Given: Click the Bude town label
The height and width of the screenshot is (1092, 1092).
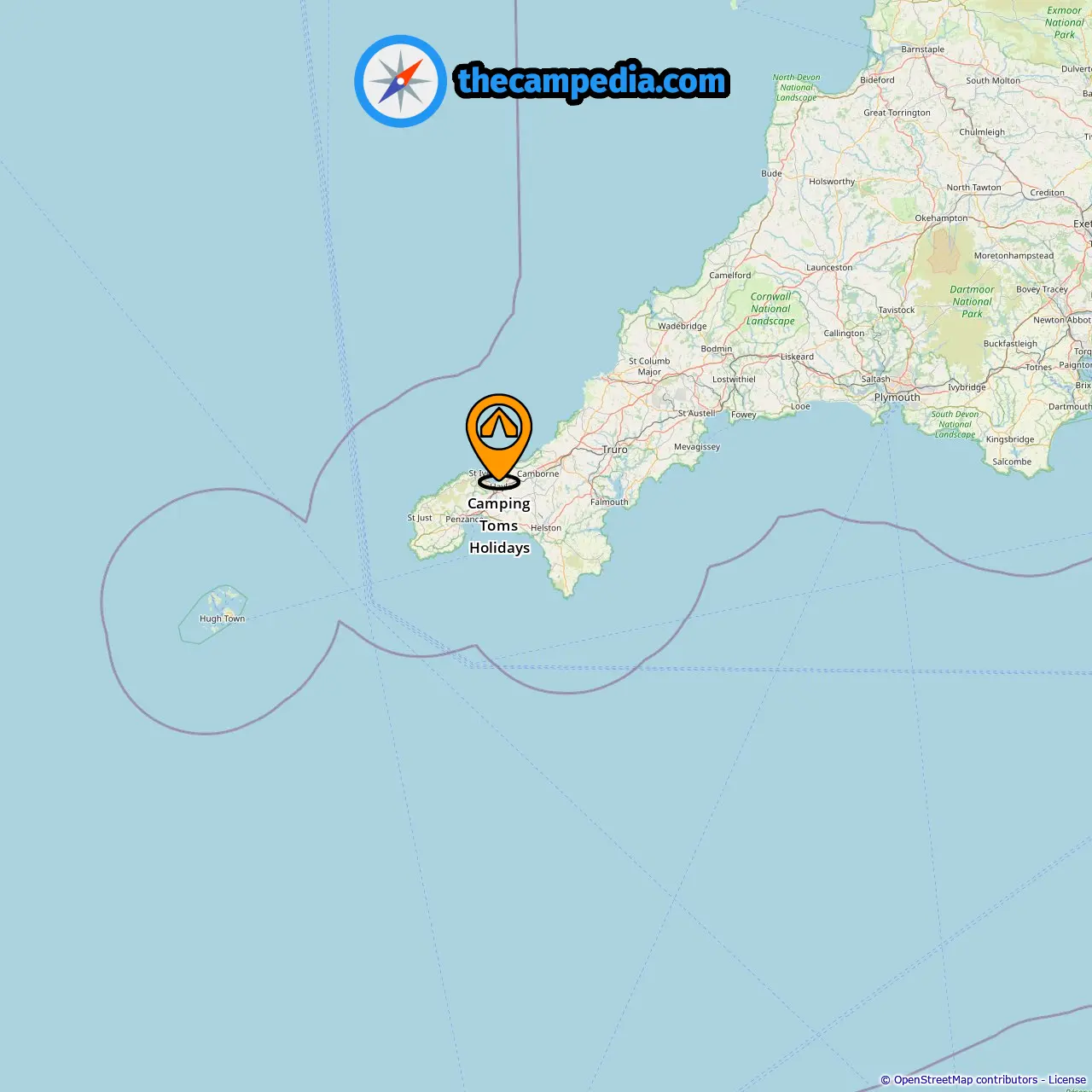Looking at the screenshot, I should point(771,174).
